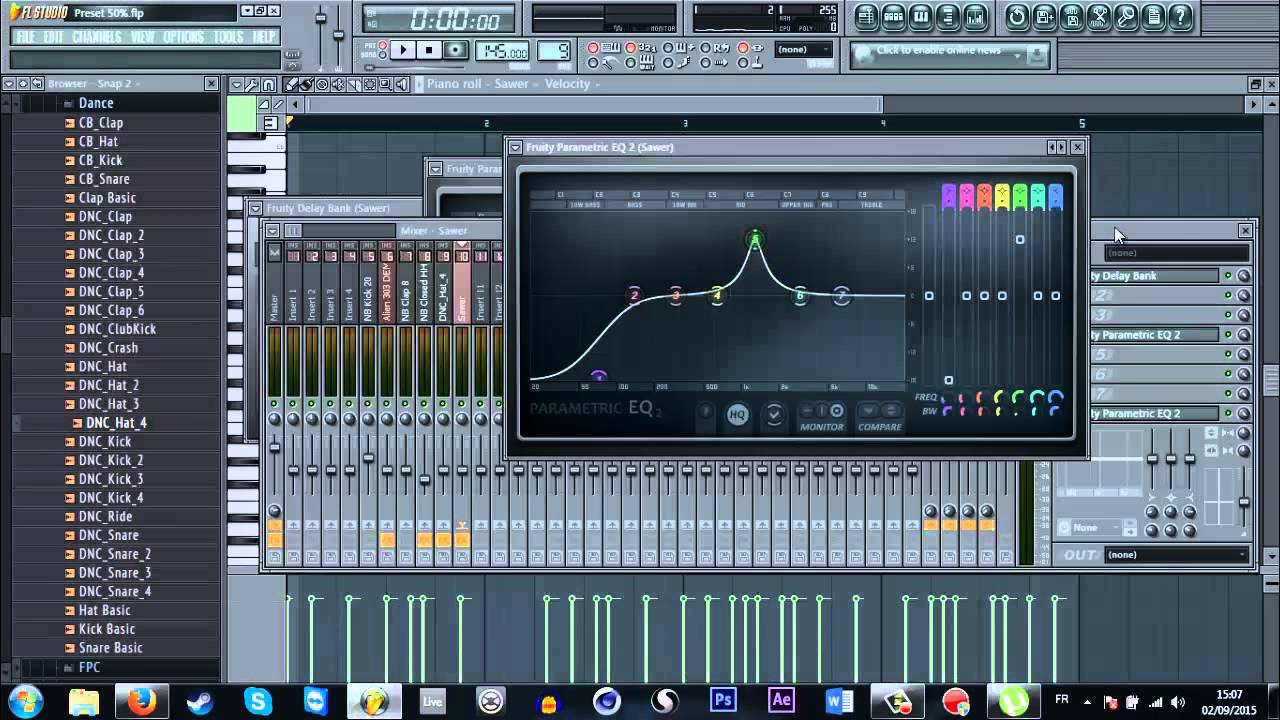
Task: Toggle typing keyboard to piano switch
Action: click(593, 48)
